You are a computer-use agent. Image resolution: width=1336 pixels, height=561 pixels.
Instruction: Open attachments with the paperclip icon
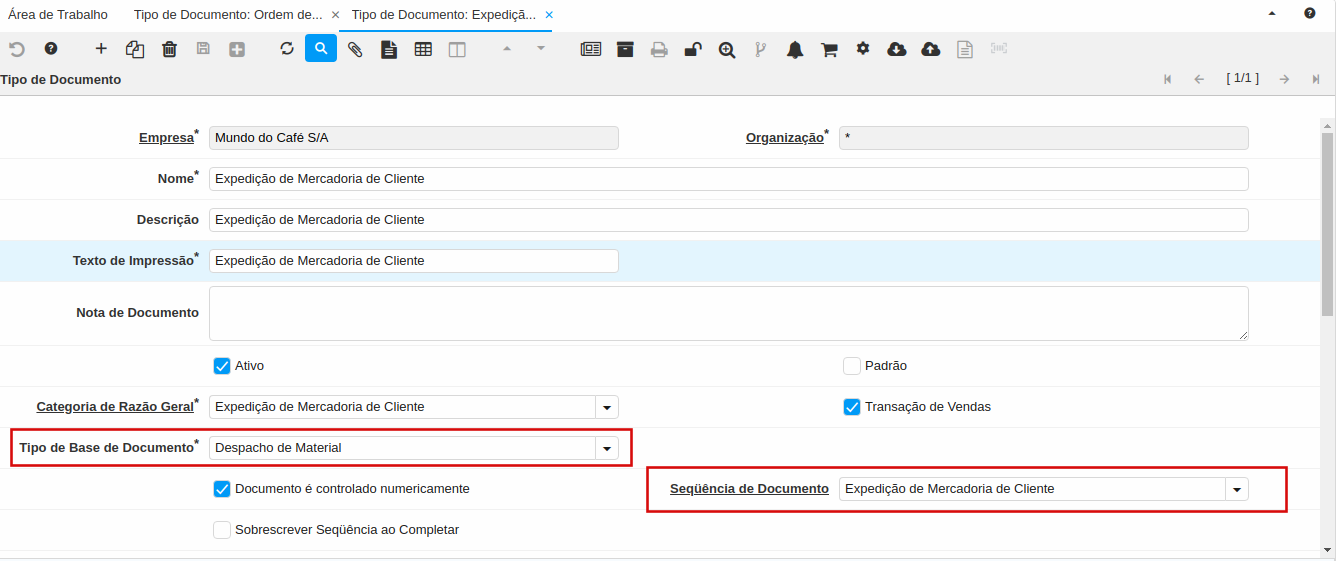click(x=355, y=49)
